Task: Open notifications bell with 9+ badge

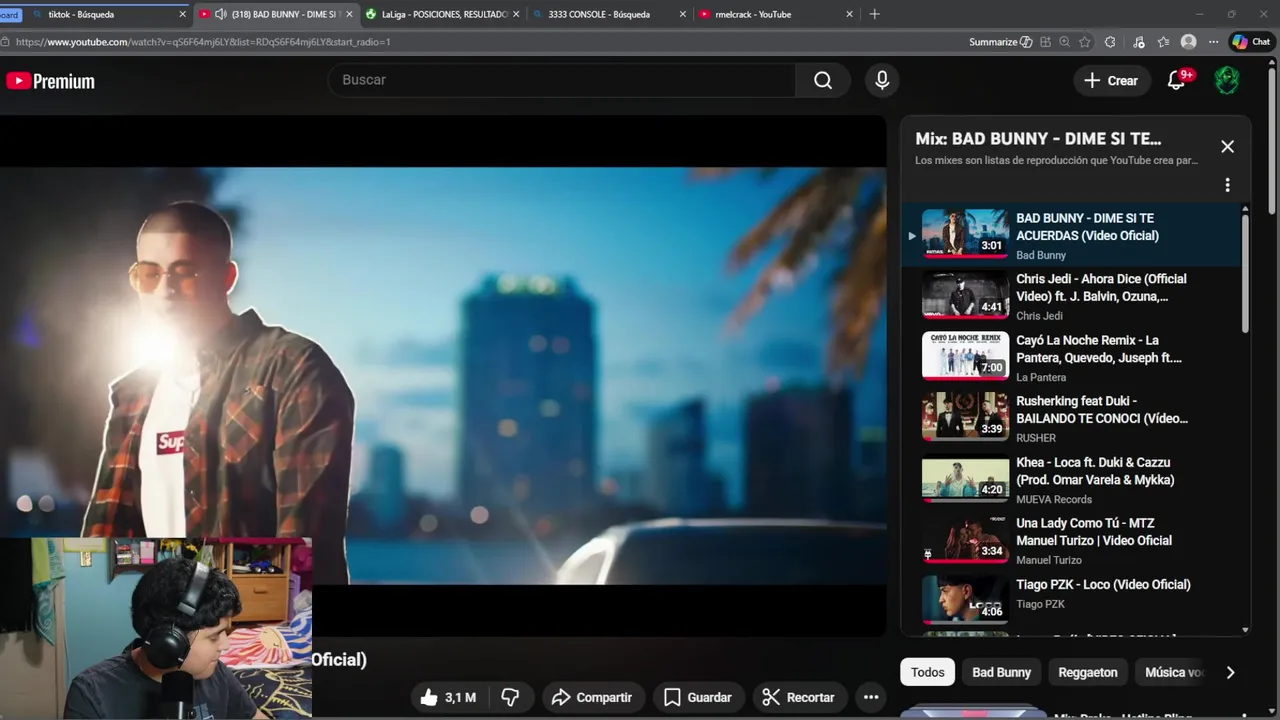Action: (1177, 80)
